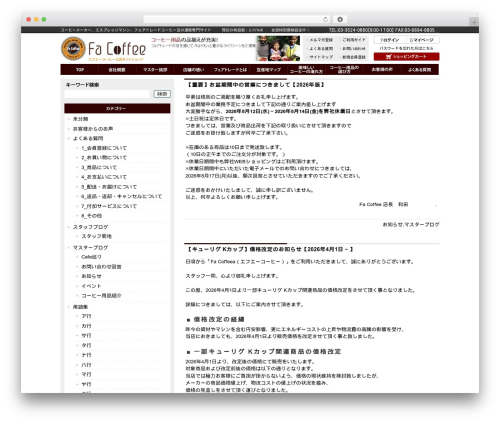Open the サイトマップ link in header

pos(321,57)
